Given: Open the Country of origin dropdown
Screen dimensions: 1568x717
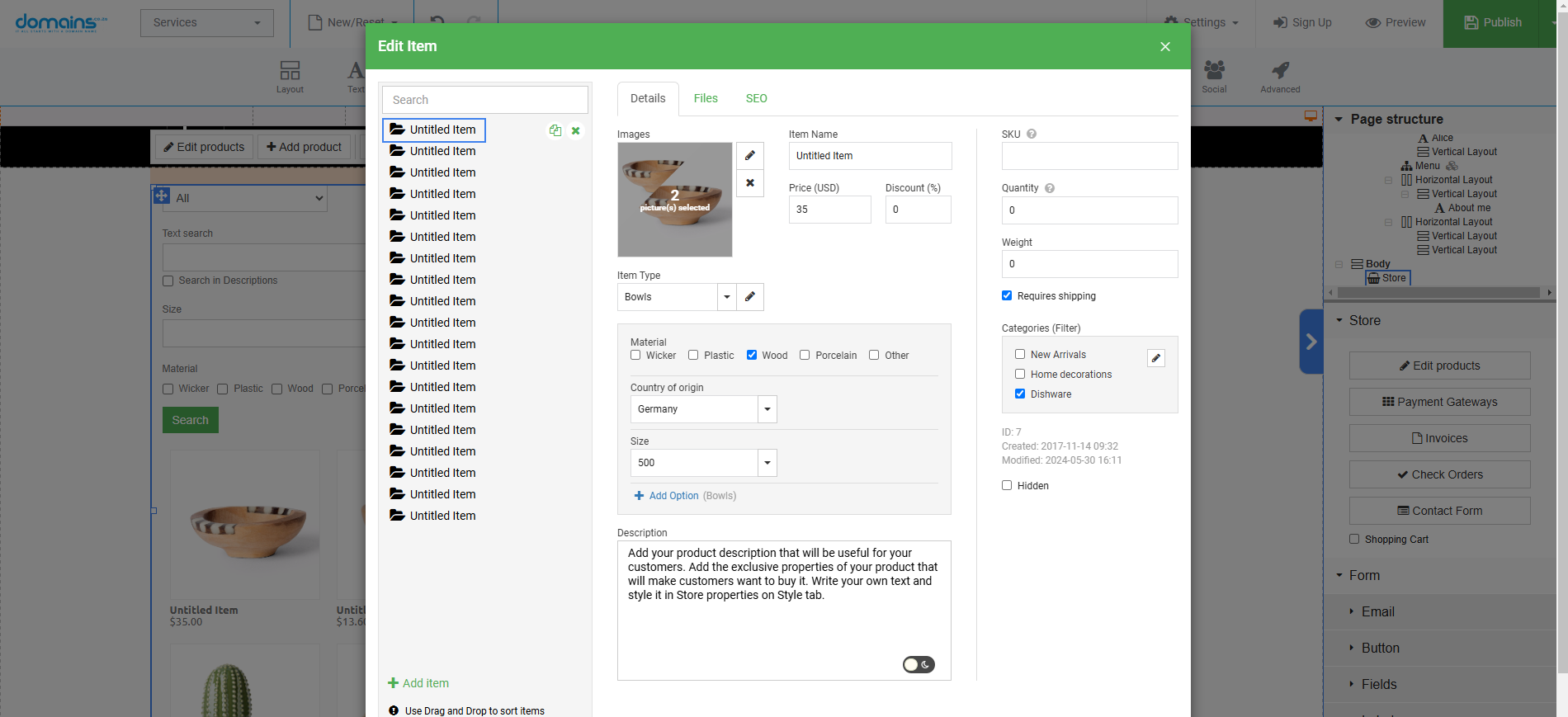Looking at the screenshot, I should coord(767,409).
